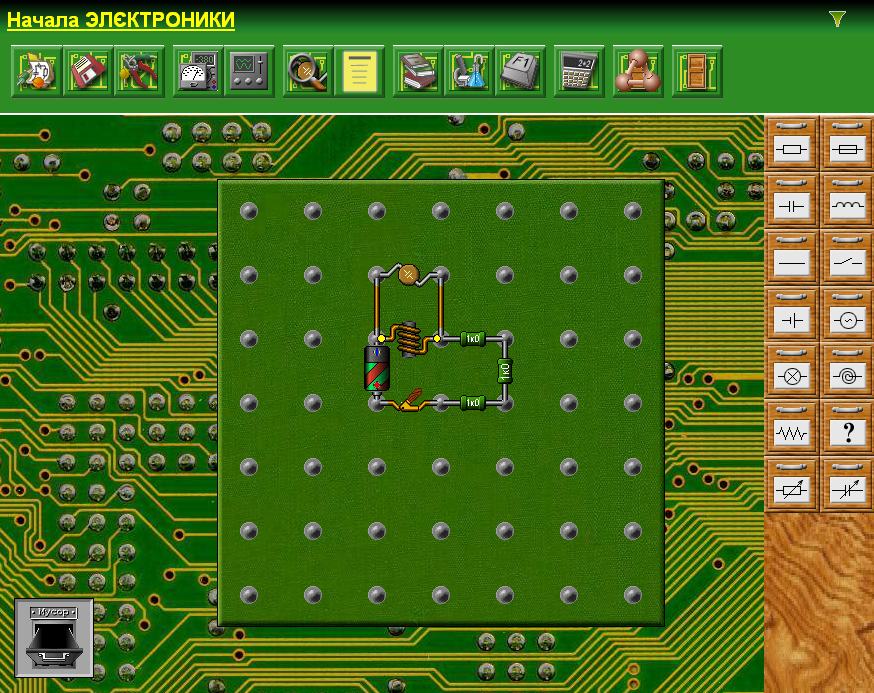Launch the calculator
The width and height of the screenshot is (874, 693).
pyautogui.click(x=579, y=71)
